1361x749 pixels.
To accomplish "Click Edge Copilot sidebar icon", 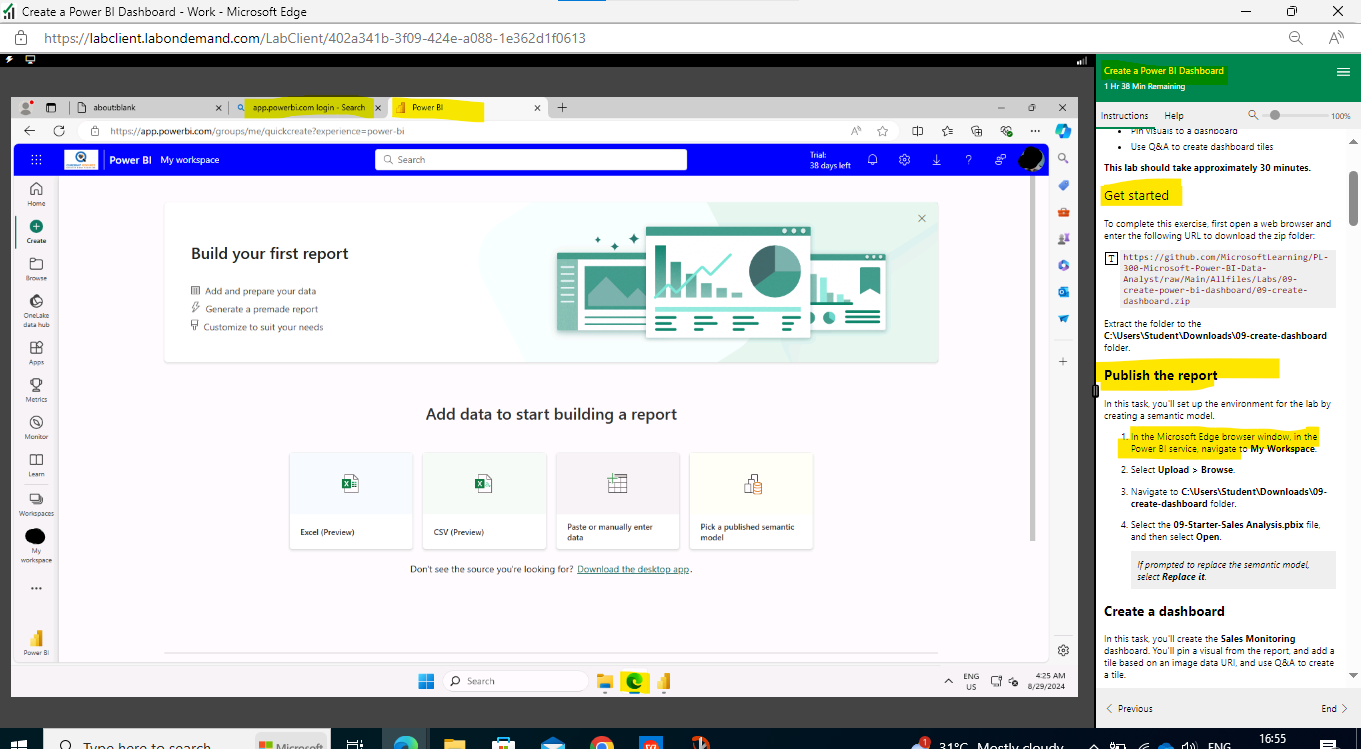I will coord(1063,131).
